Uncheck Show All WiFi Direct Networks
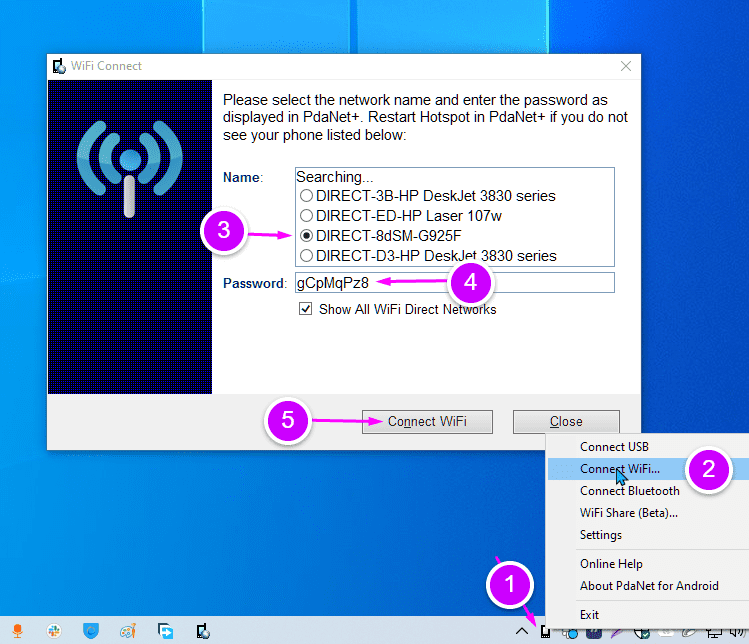 click(306, 309)
